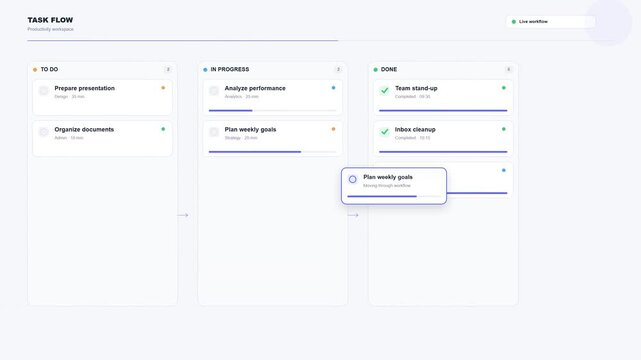This screenshot has width=641, height=360.
Task: Click the green dot on Team stand-up card
Action: coord(504,88)
